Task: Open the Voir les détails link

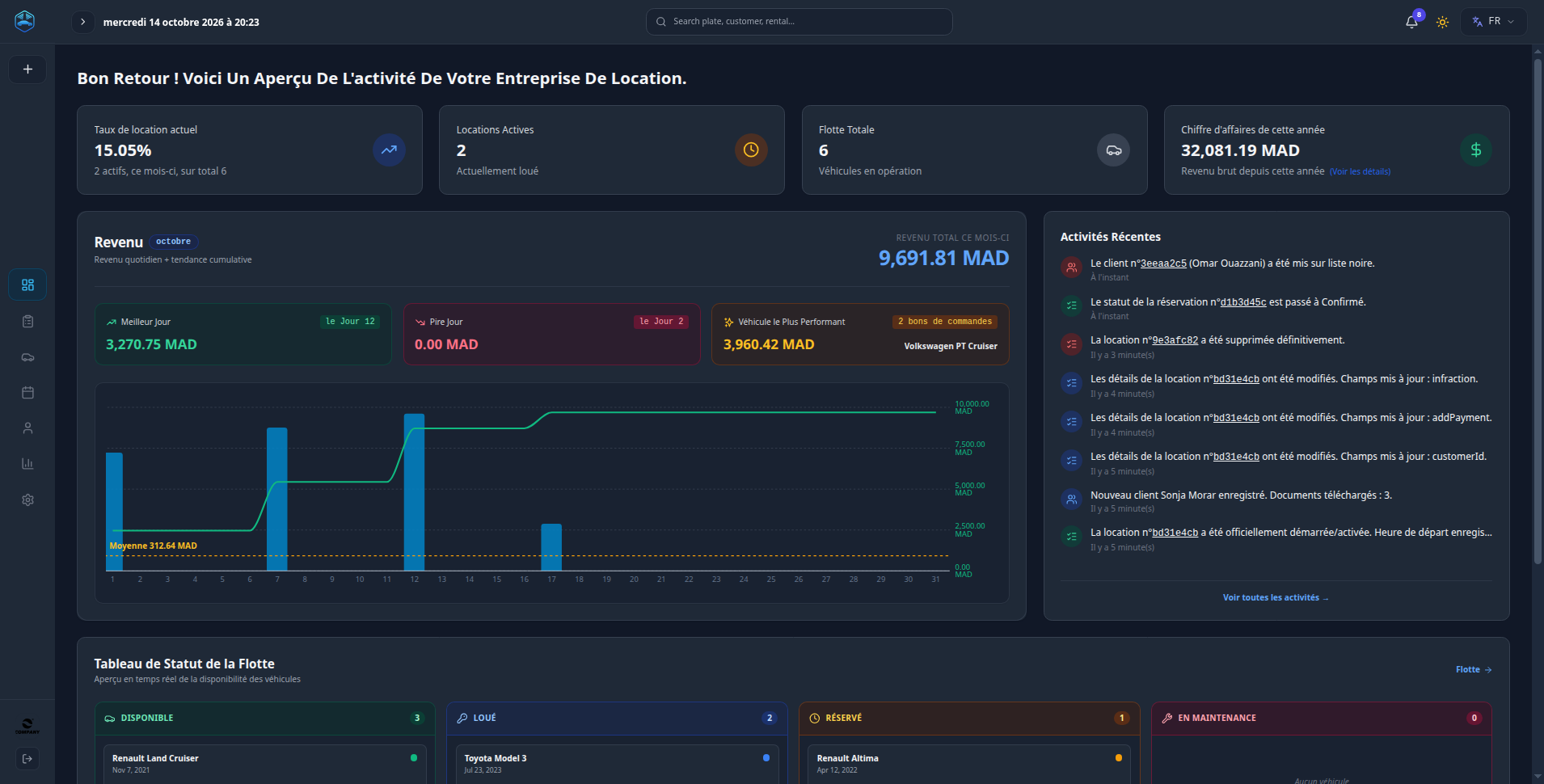Action: tap(1360, 171)
